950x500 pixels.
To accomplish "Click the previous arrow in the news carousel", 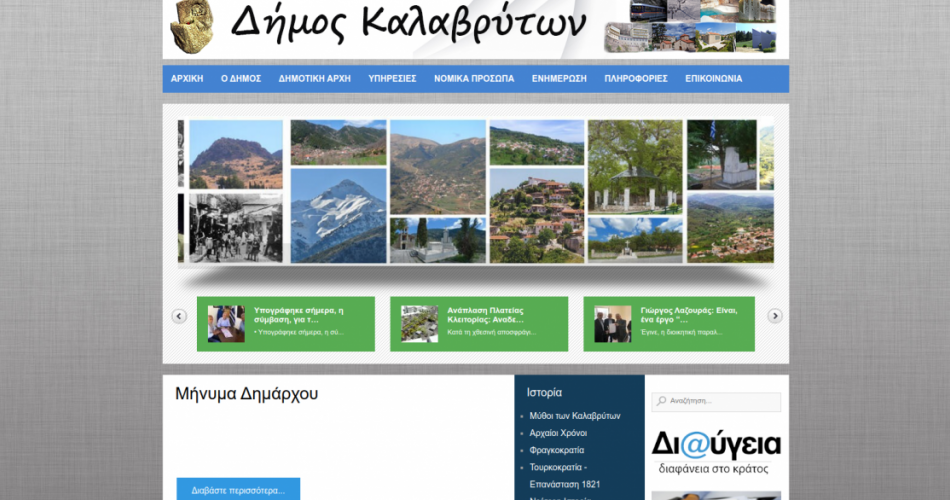I will (179, 316).
